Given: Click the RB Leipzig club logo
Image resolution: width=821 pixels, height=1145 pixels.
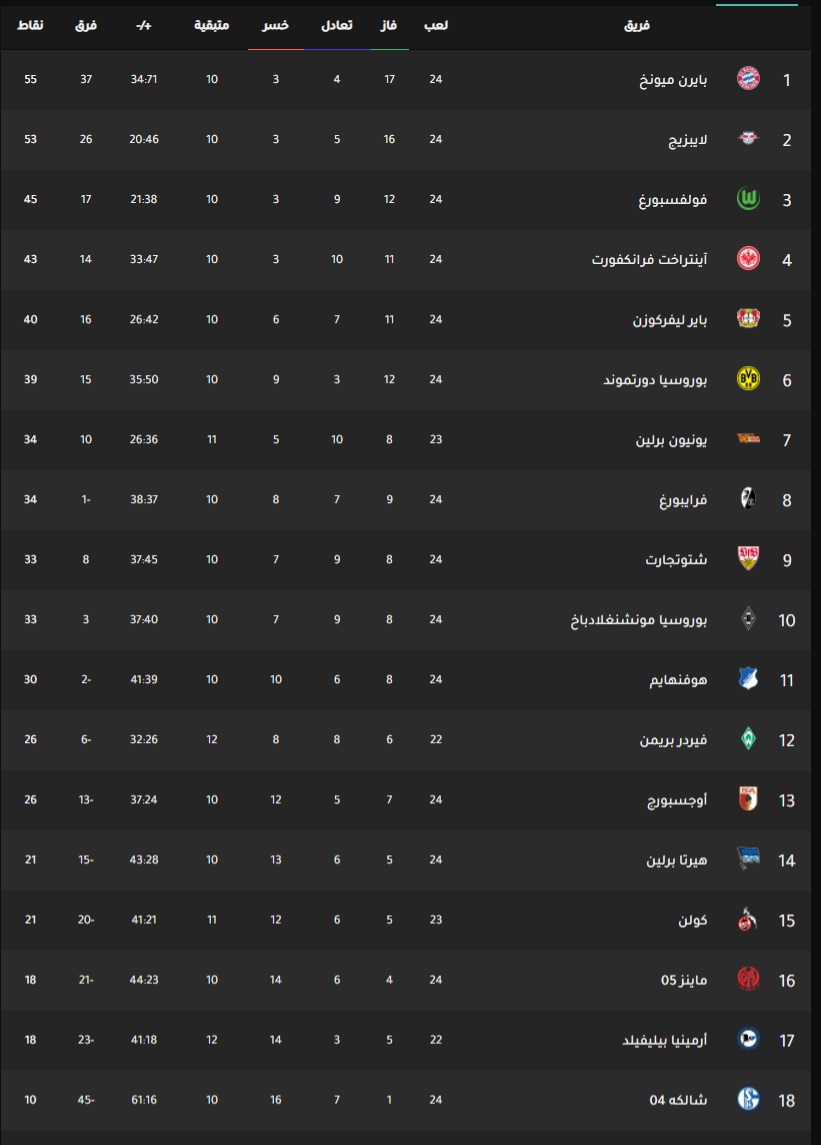Looking at the screenshot, I should pyautogui.click(x=748, y=138).
